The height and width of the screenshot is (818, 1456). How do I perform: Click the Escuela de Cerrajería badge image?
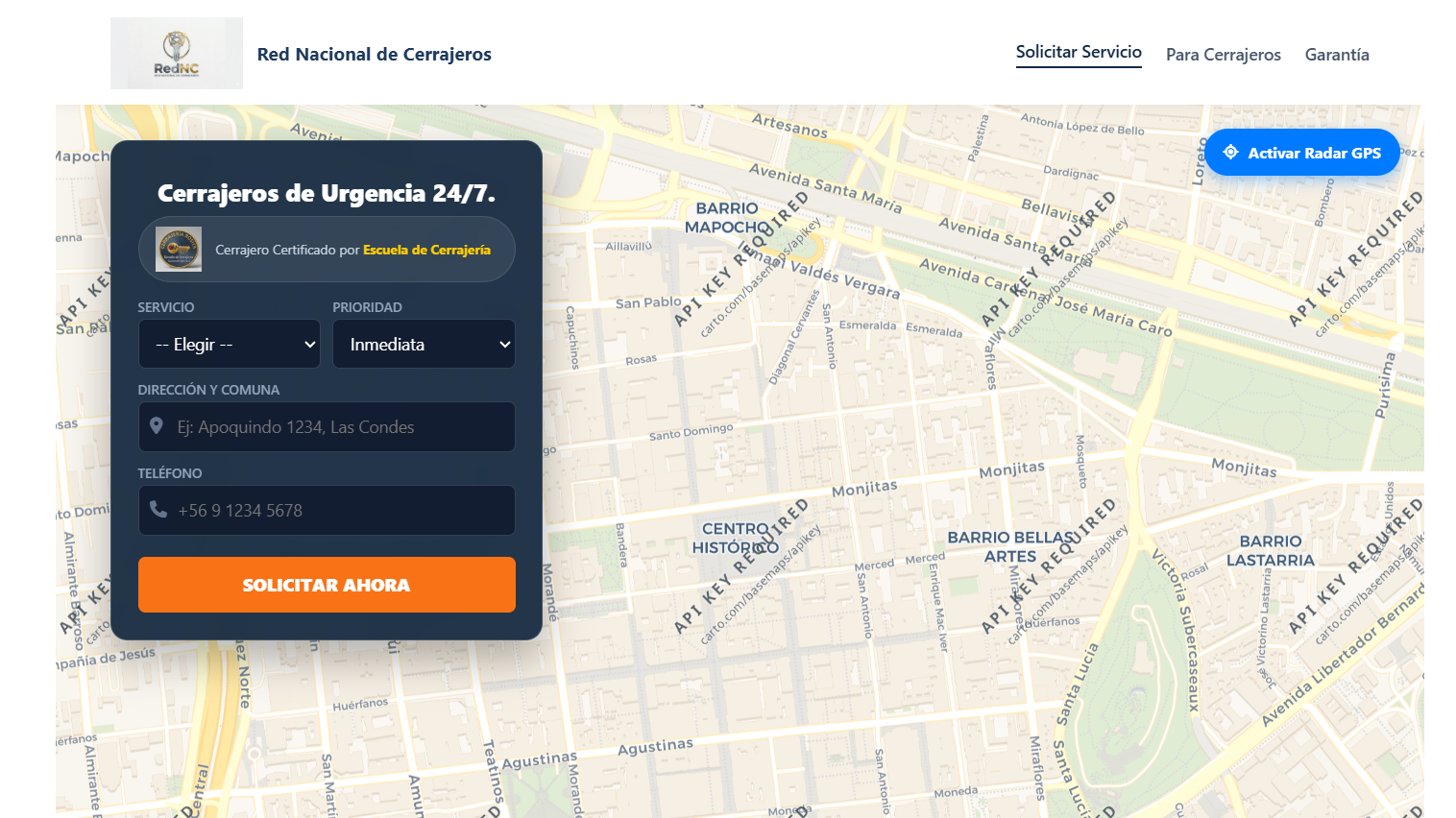coord(179,250)
